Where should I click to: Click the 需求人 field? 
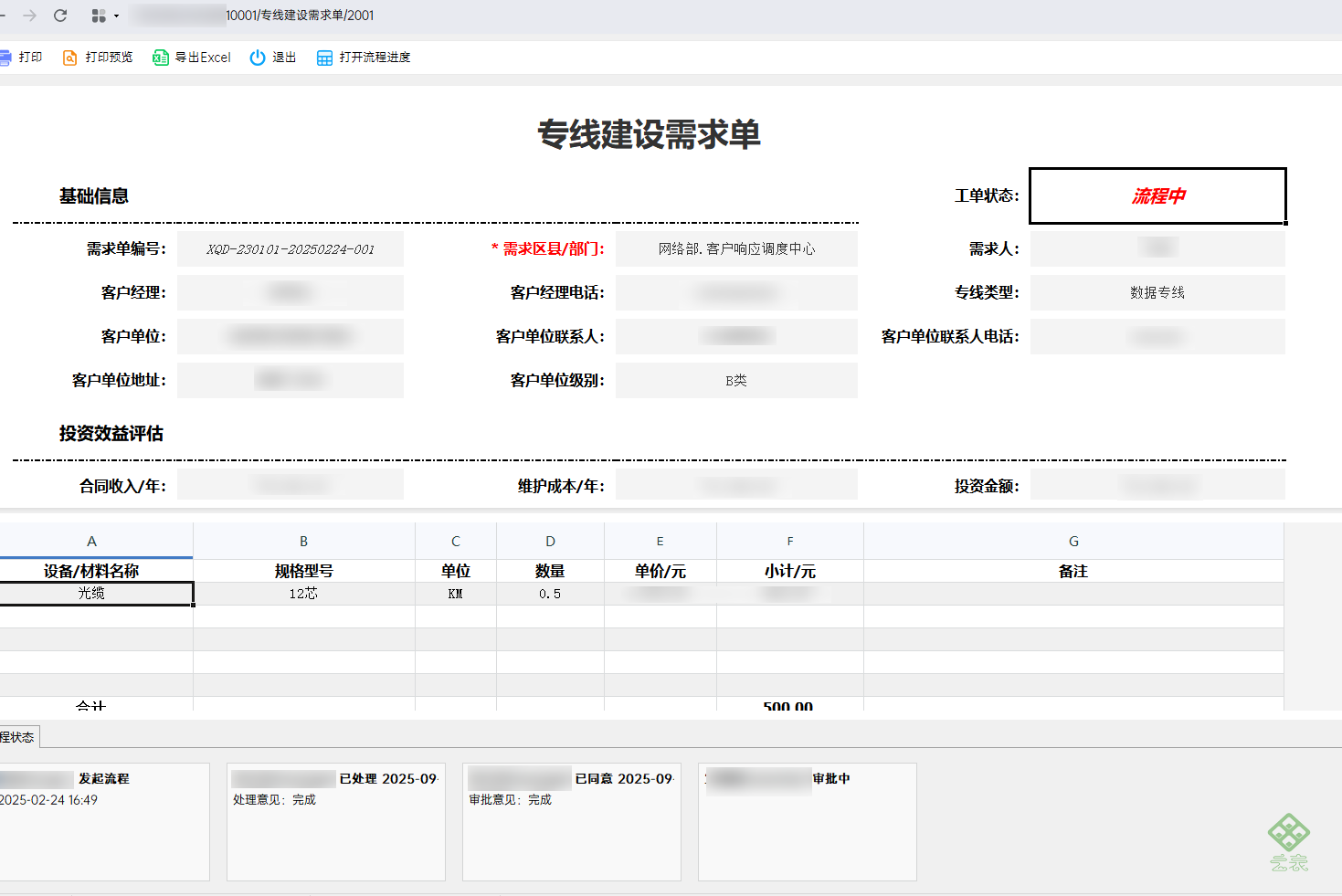click(1157, 249)
